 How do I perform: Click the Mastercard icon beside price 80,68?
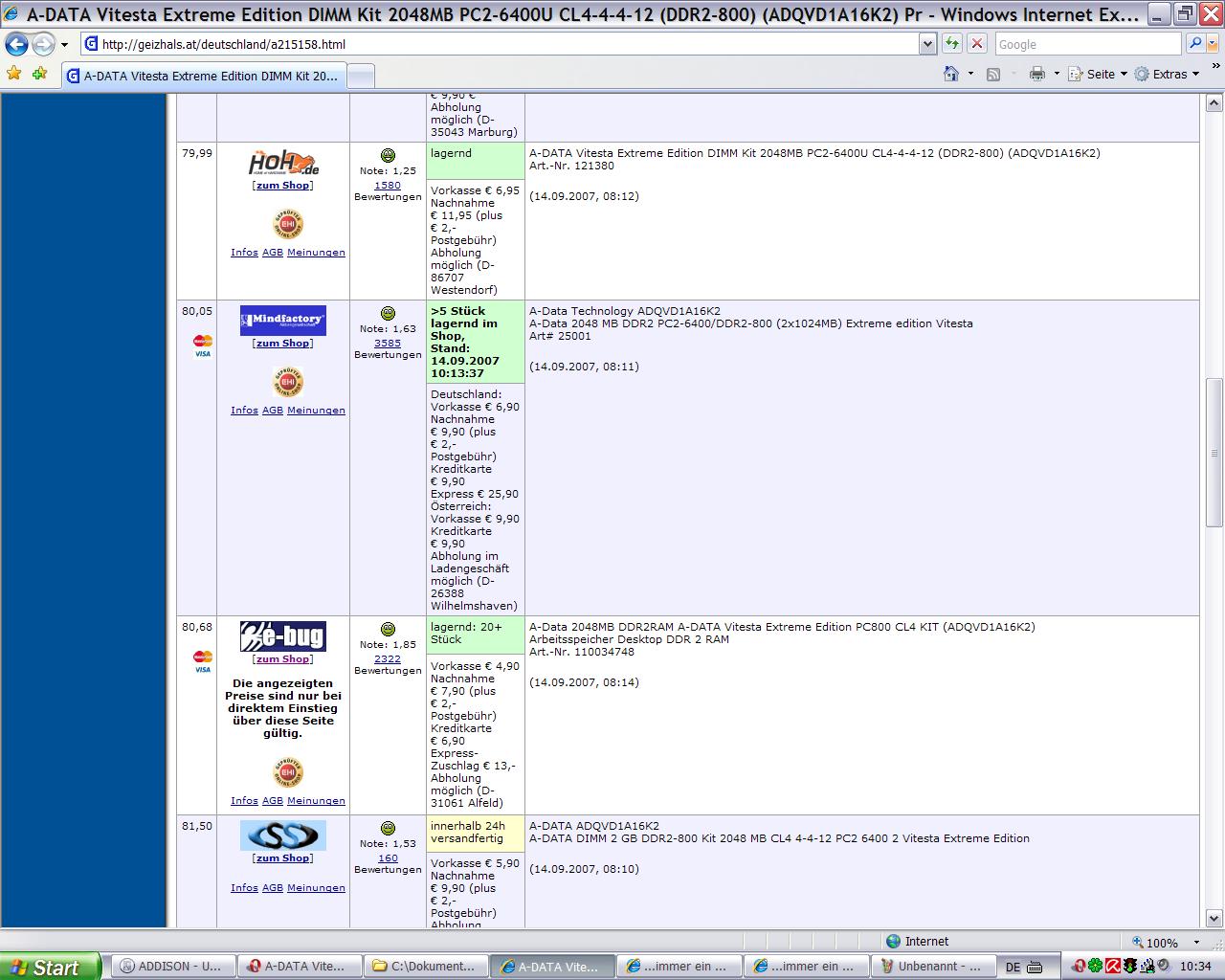(203, 657)
